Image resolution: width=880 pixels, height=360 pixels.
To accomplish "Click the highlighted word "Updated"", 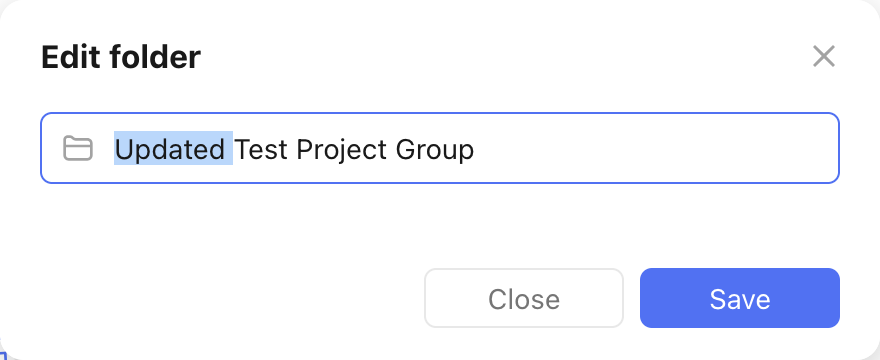I will (169, 149).
